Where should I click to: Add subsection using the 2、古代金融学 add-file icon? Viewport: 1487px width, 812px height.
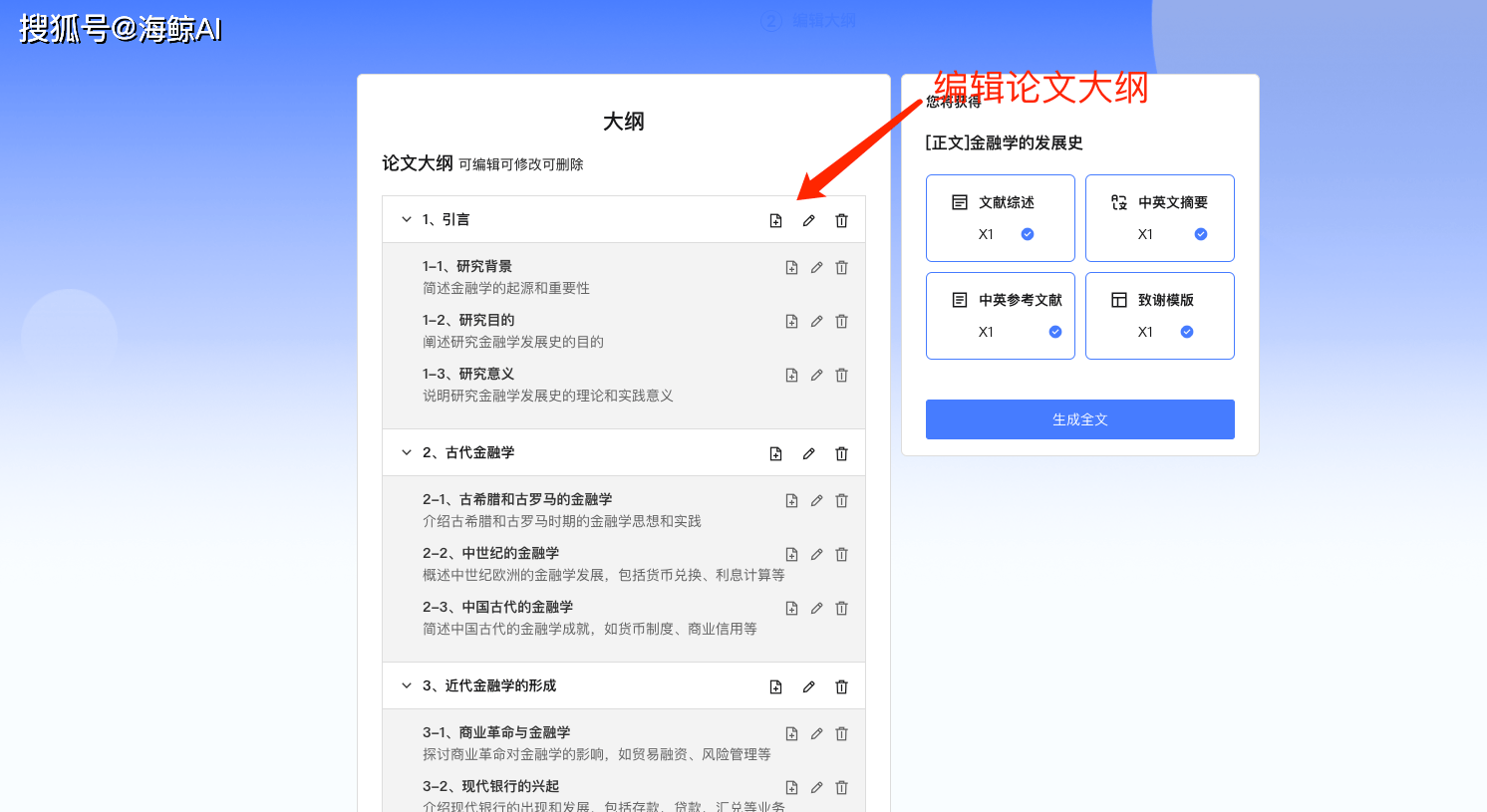(775, 453)
